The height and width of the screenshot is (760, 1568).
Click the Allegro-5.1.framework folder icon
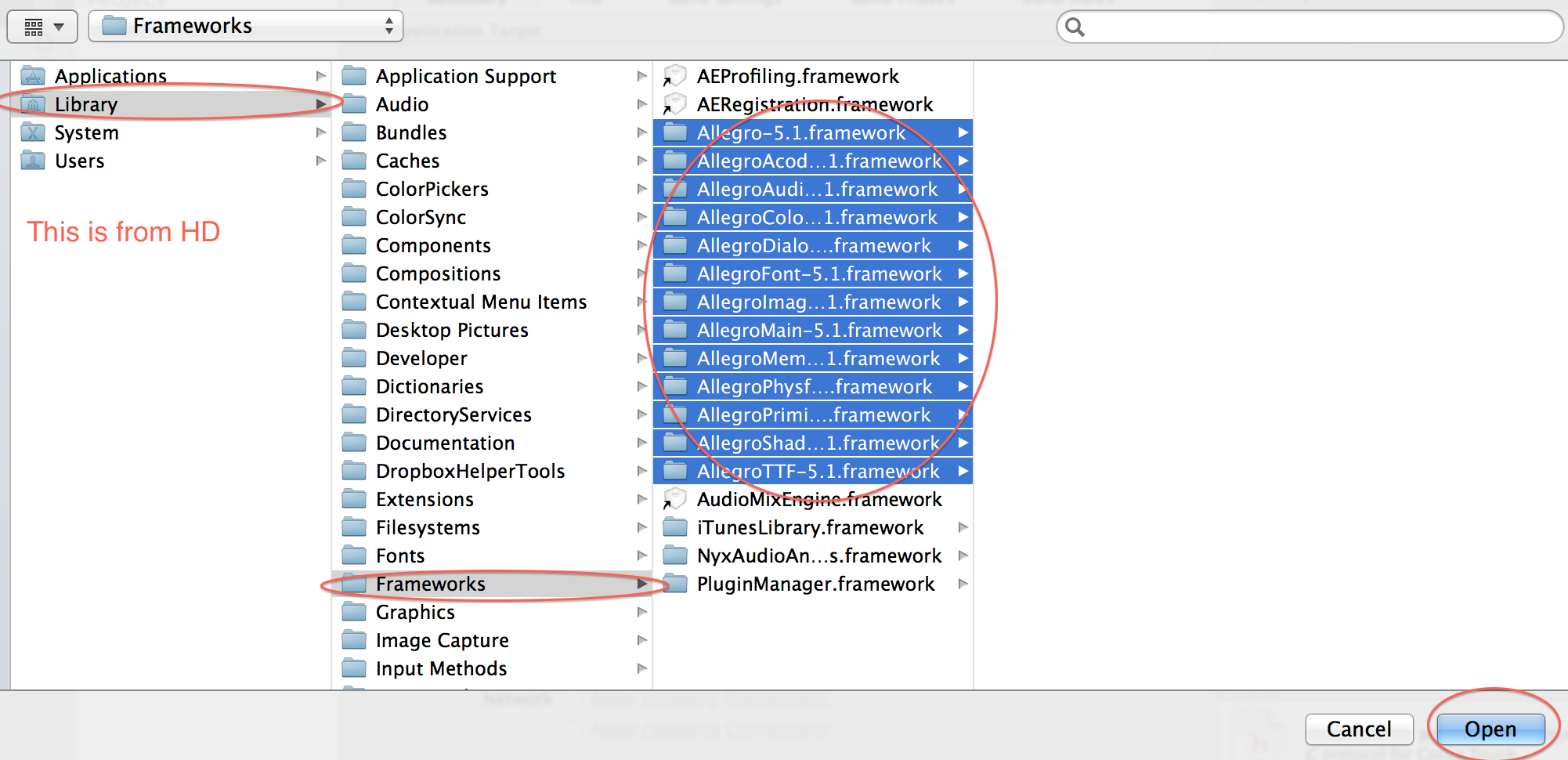pyautogui.click(x=674, y=132)
